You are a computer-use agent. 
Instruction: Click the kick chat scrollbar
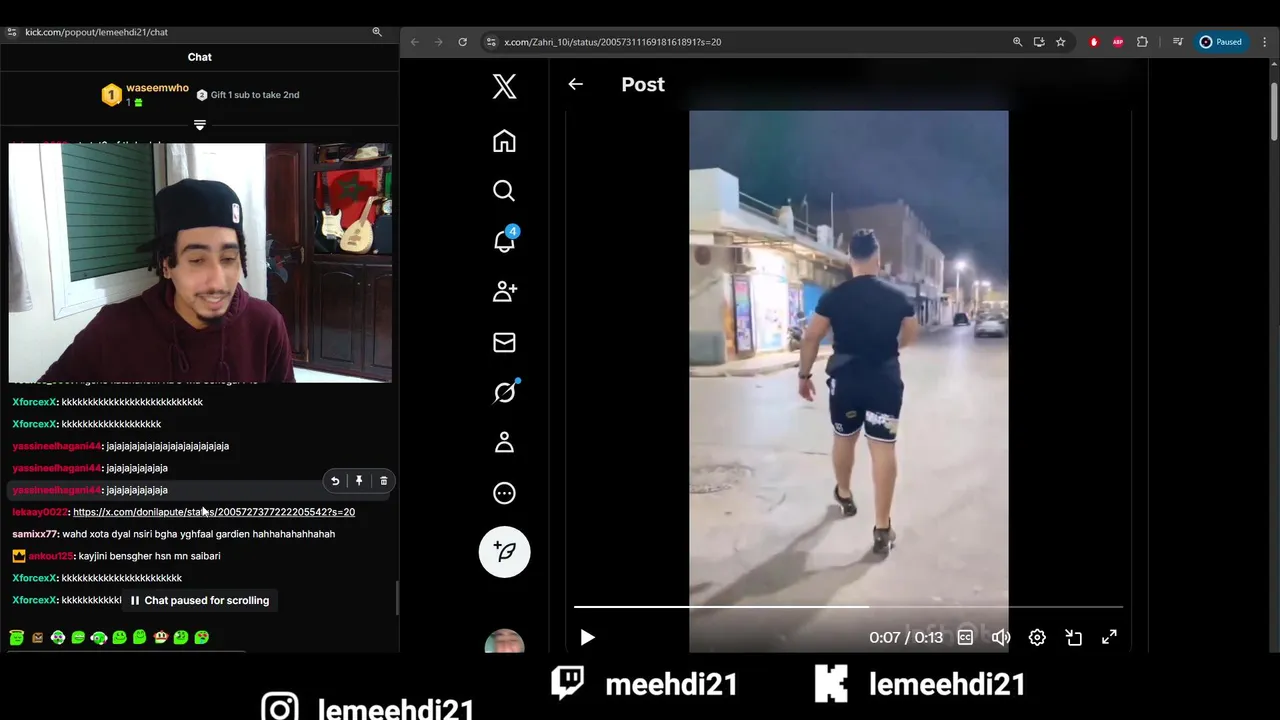[397, 597]
